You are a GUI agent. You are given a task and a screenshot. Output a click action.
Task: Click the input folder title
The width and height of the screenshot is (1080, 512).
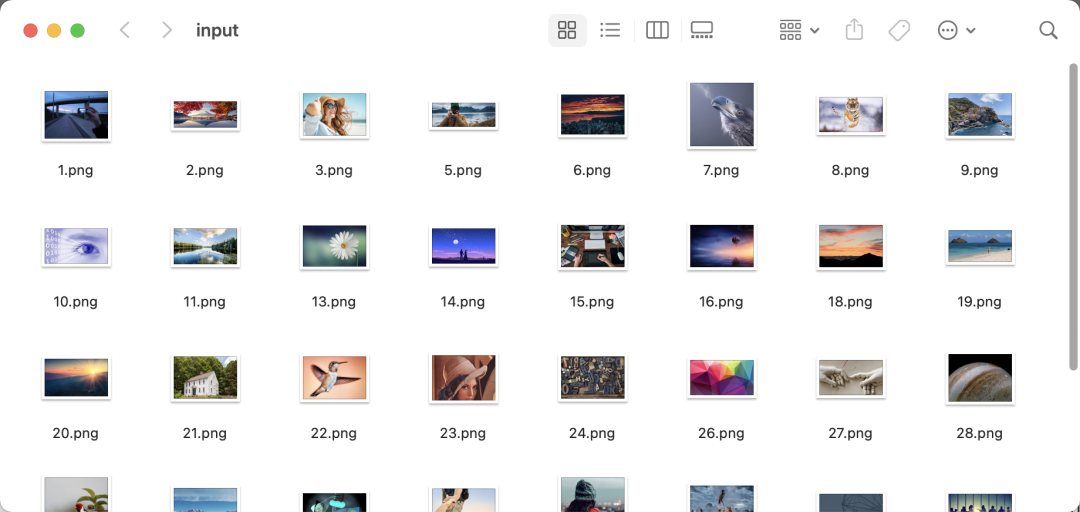pyautogui.click(x=218, y=30)
